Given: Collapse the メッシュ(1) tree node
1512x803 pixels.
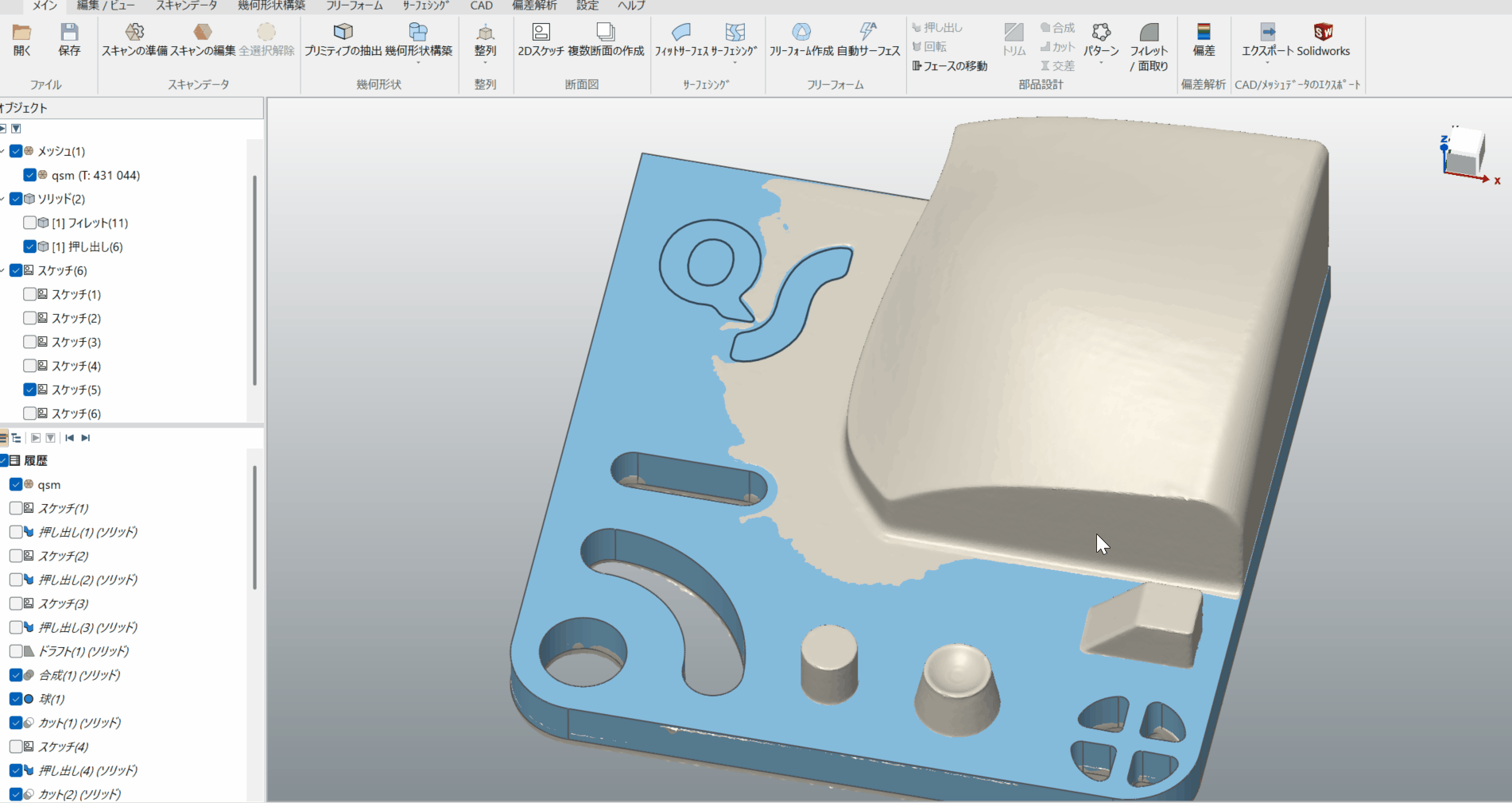Looking at the screenshot, I should (x=3, y=151).
